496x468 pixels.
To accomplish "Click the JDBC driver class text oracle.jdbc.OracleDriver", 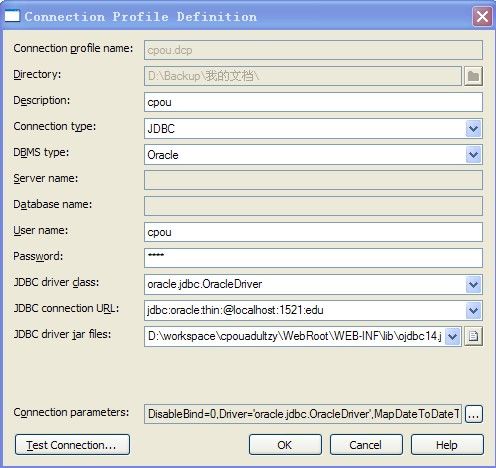I will [205, 284].
